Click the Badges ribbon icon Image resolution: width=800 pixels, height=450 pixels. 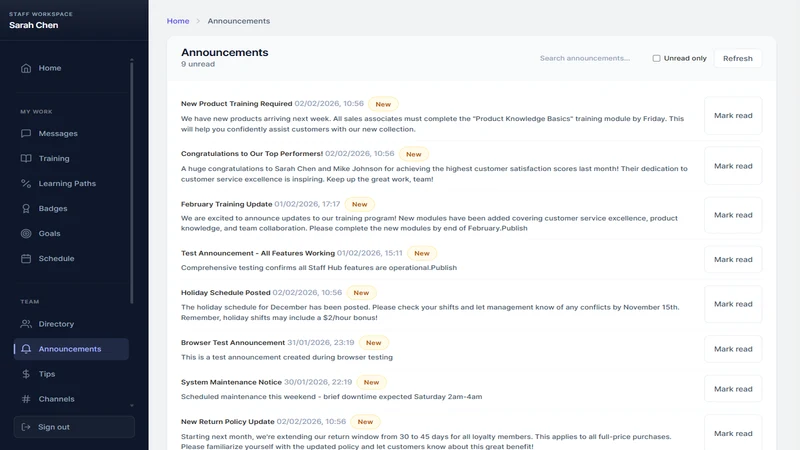pyautogui.click(x=26, y=208)
